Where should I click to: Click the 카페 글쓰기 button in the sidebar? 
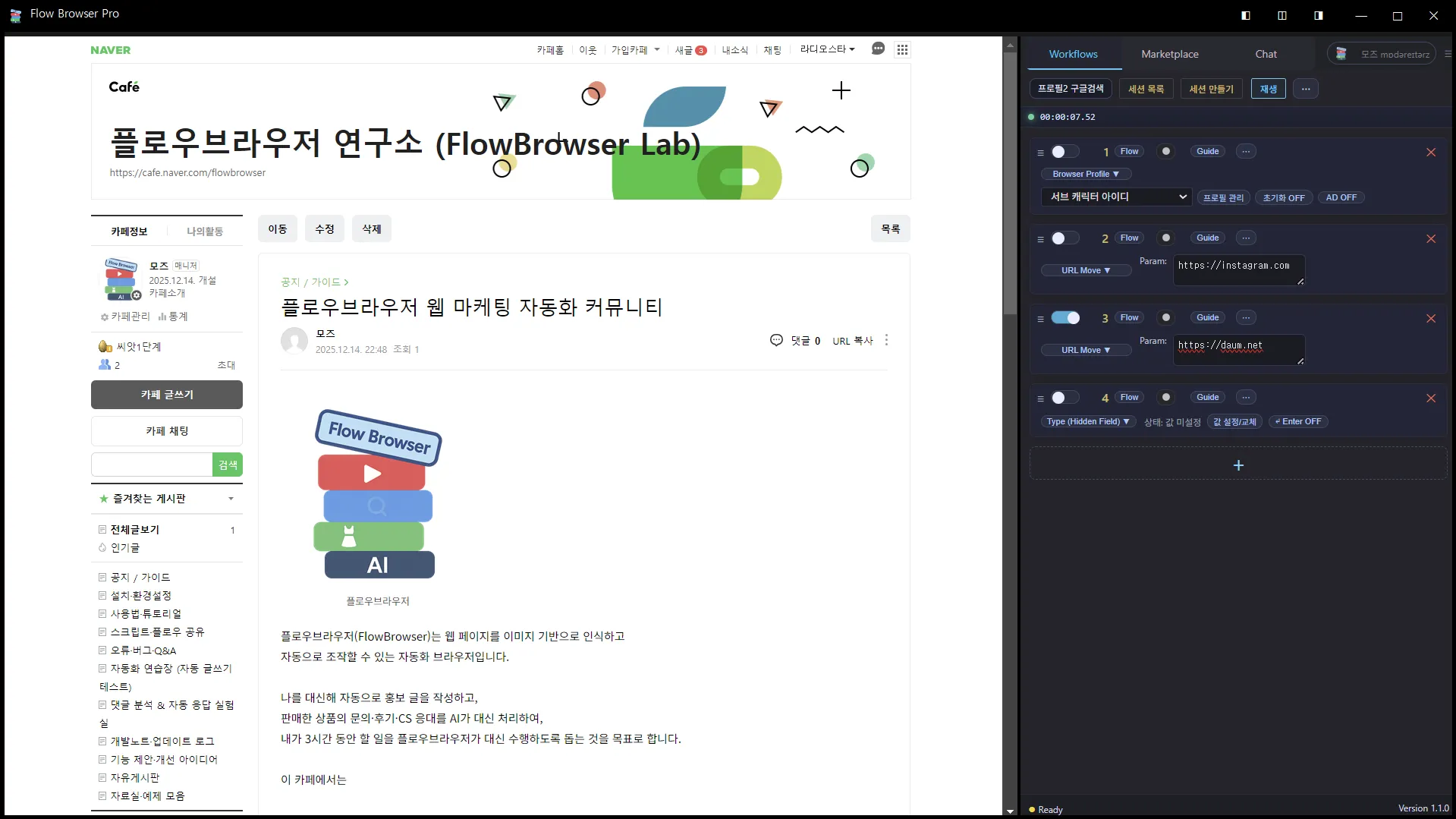coord(166,394)
